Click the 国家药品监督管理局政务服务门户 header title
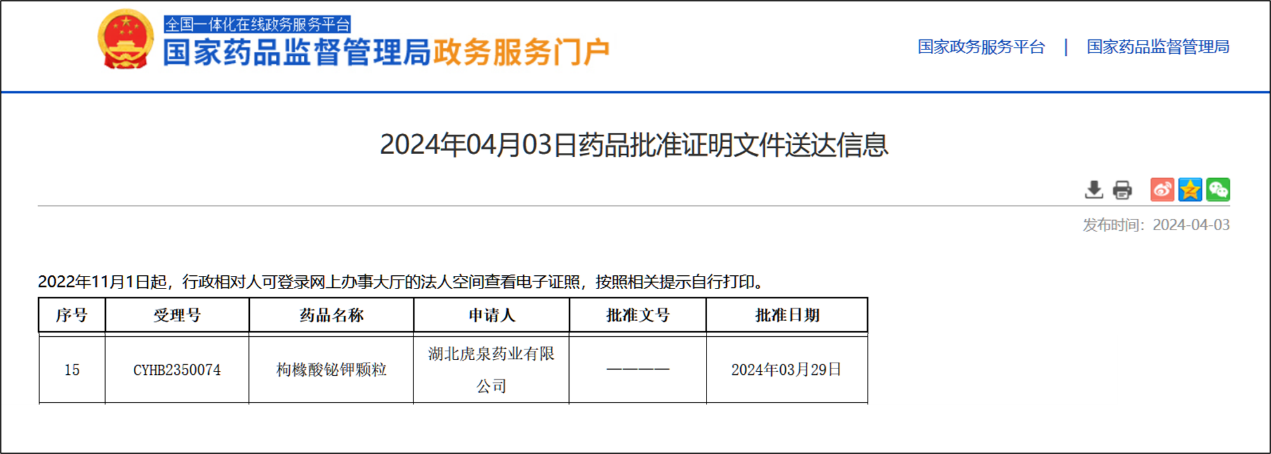This screenshot has height=454, width=1271. point(386,53)
